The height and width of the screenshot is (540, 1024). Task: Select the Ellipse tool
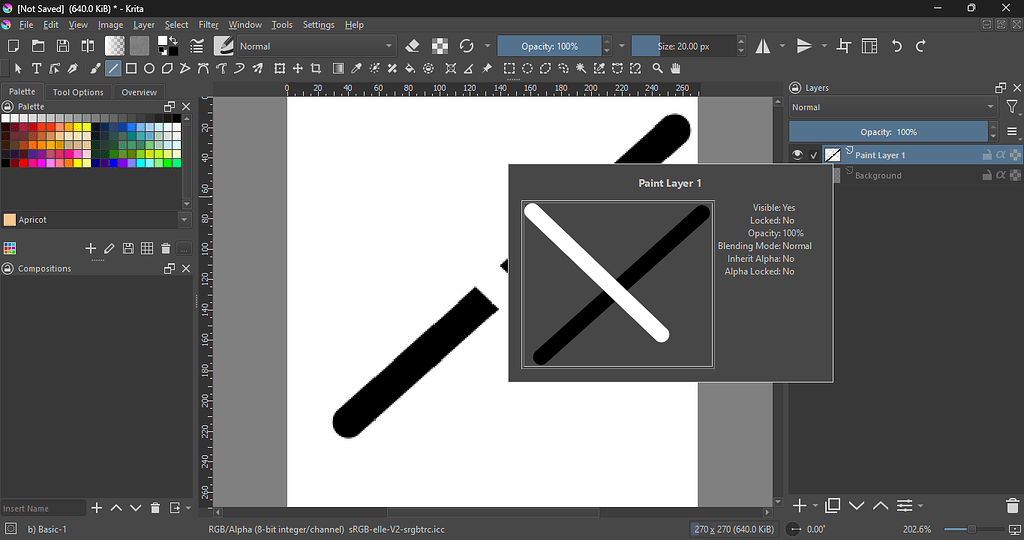pyautogui.click(x=149, y=68)
